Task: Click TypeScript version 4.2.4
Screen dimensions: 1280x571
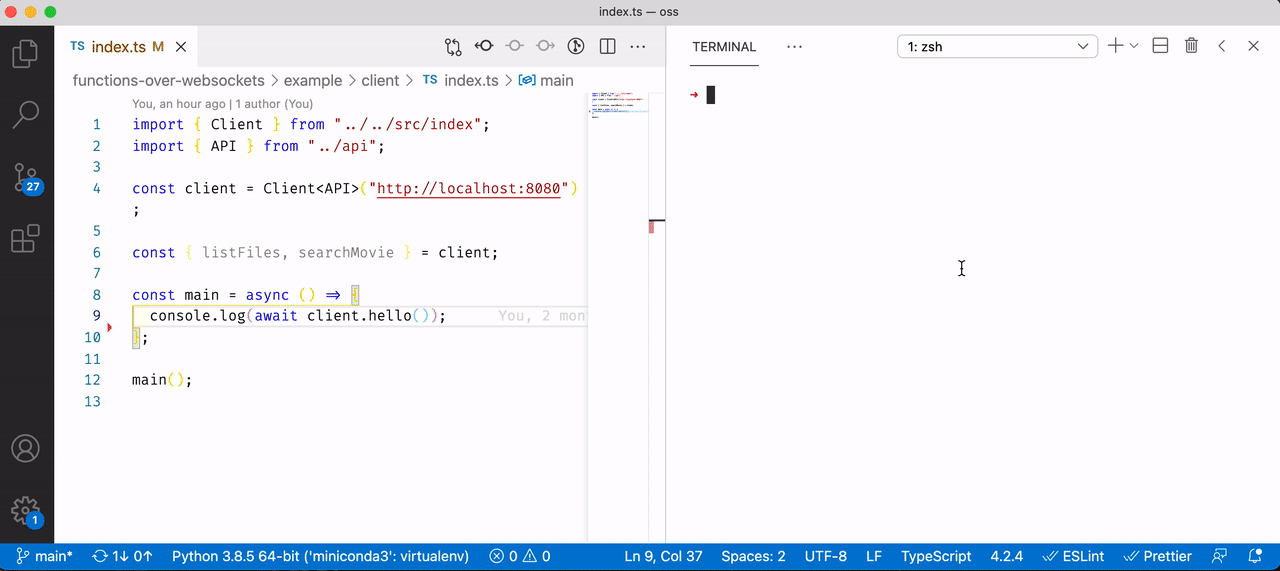Action: tap(1007, 556)
